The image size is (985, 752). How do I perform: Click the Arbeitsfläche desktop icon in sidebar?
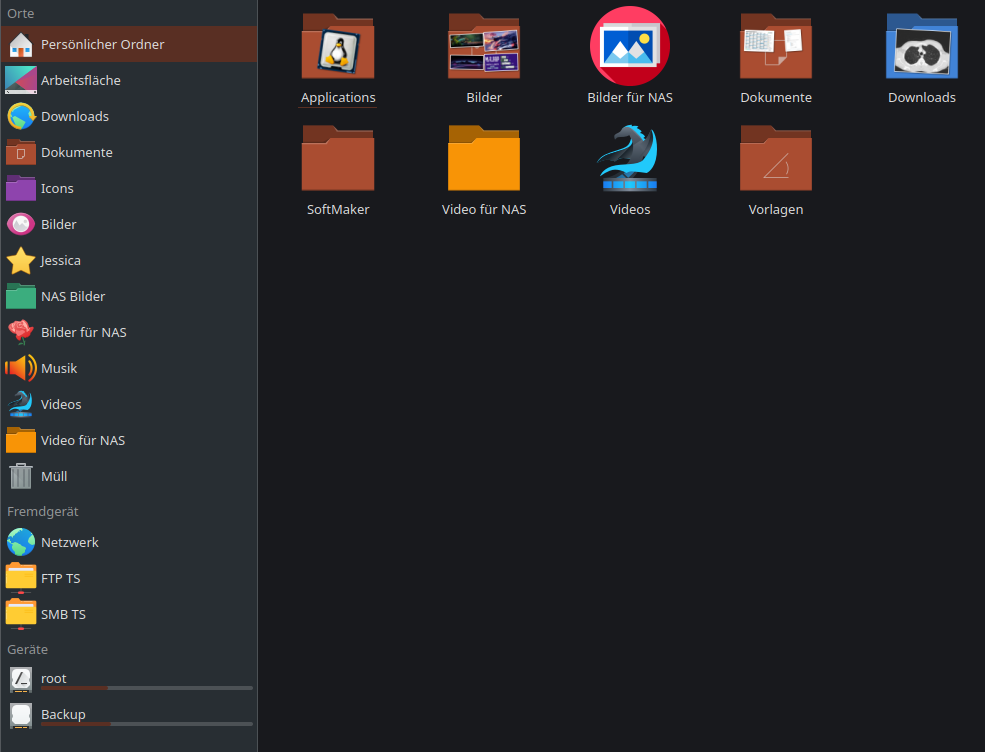tap(21, 80)
